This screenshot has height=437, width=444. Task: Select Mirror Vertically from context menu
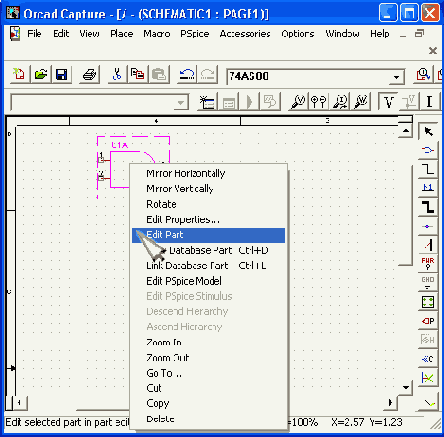point(208,189)
